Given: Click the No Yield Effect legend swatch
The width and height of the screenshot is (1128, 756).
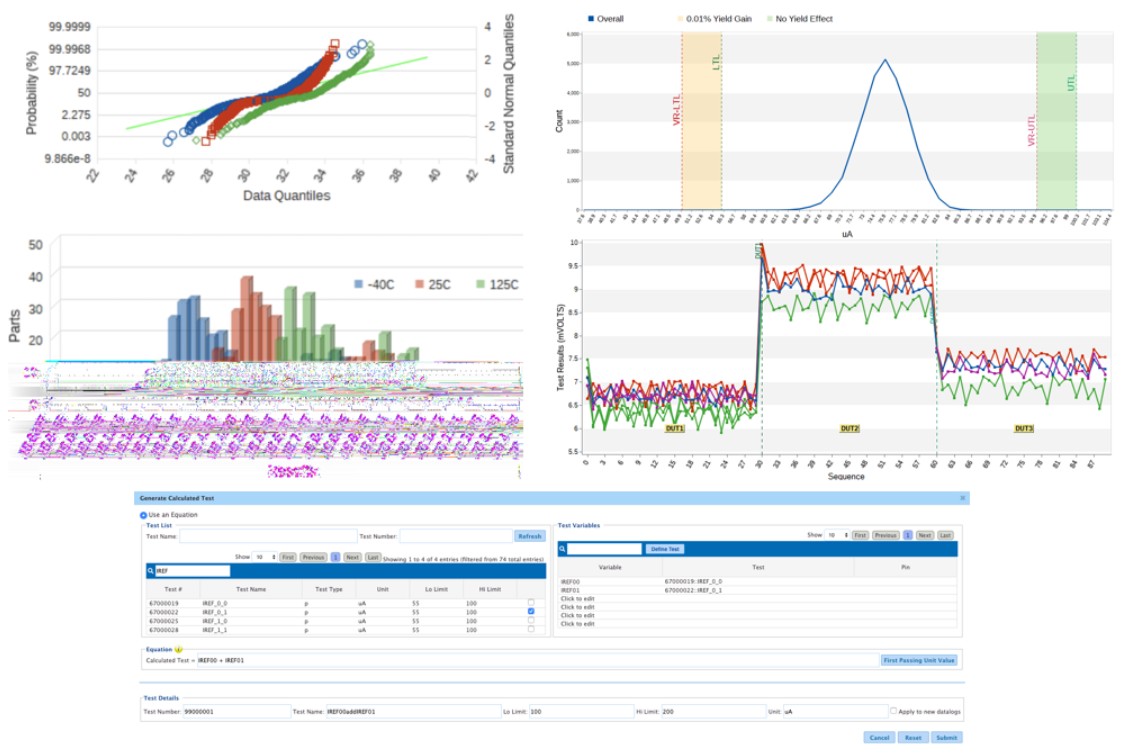Looking at the screenshot, I should 769,19.
